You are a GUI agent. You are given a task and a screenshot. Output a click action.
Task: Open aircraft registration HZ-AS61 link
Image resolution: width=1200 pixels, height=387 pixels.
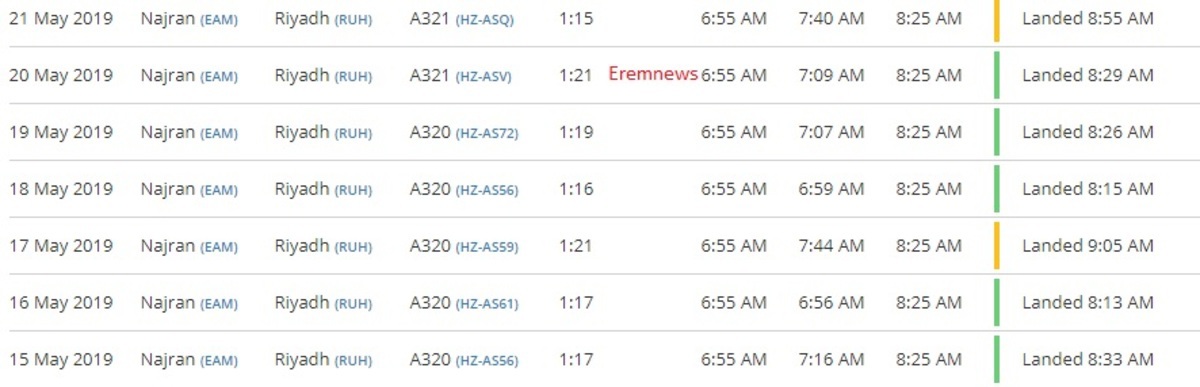[487, 304]
